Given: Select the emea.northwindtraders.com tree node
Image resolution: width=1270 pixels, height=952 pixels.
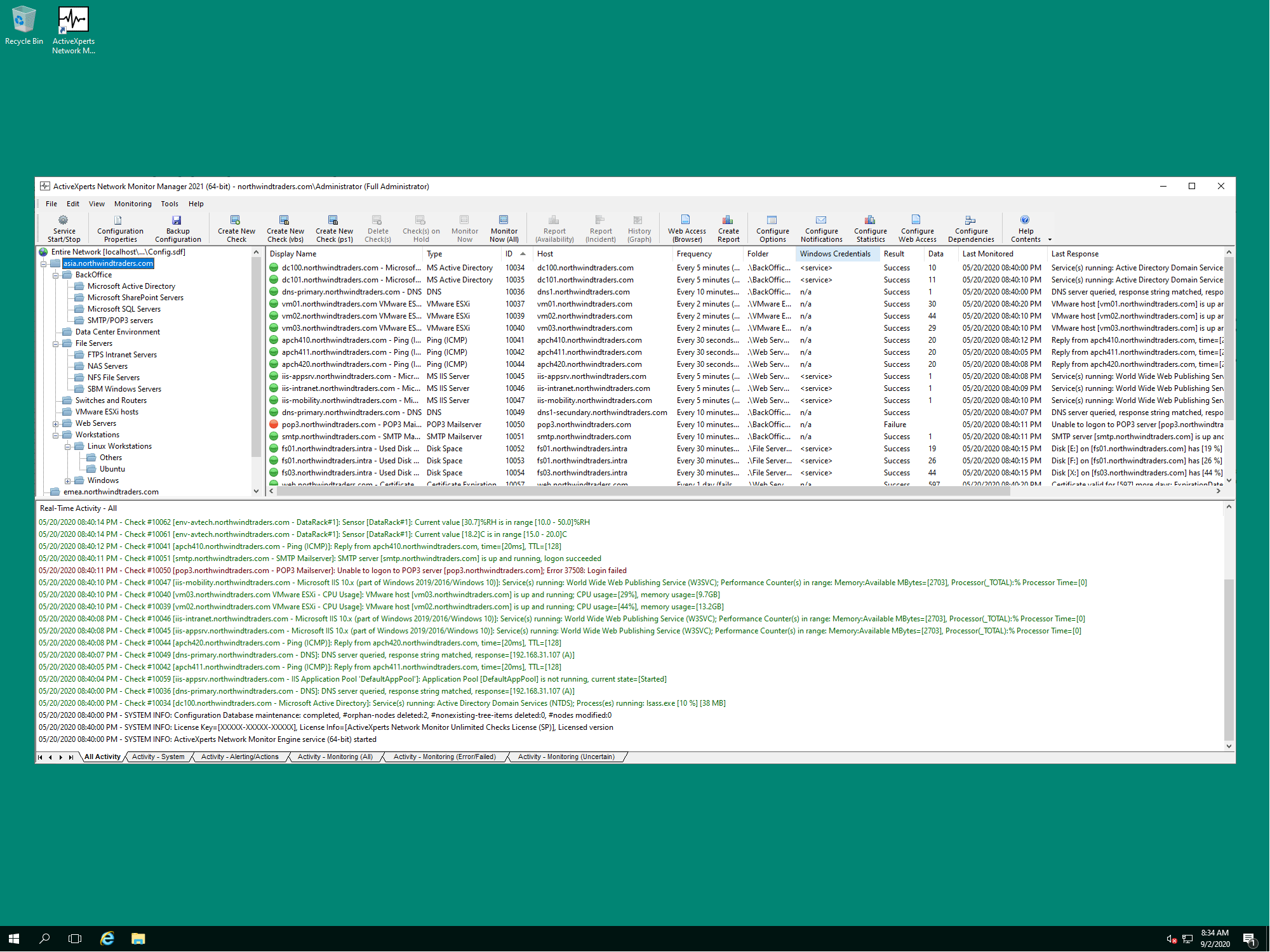Looking at the screenshot, I should (x=110, y=492).
